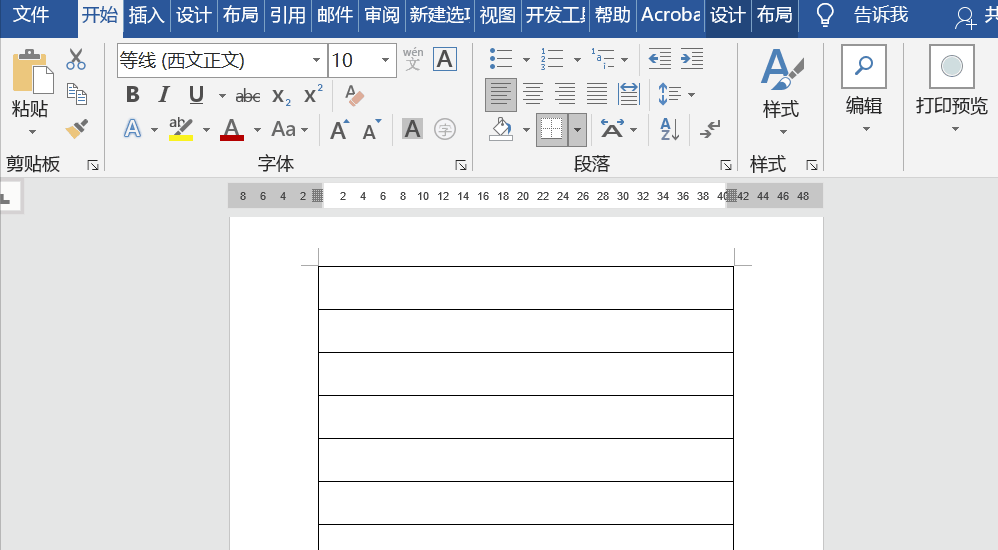The width and height of the screenshot is (998, 550).
Task: Open the font size dropdown
Action: point(386,60)
